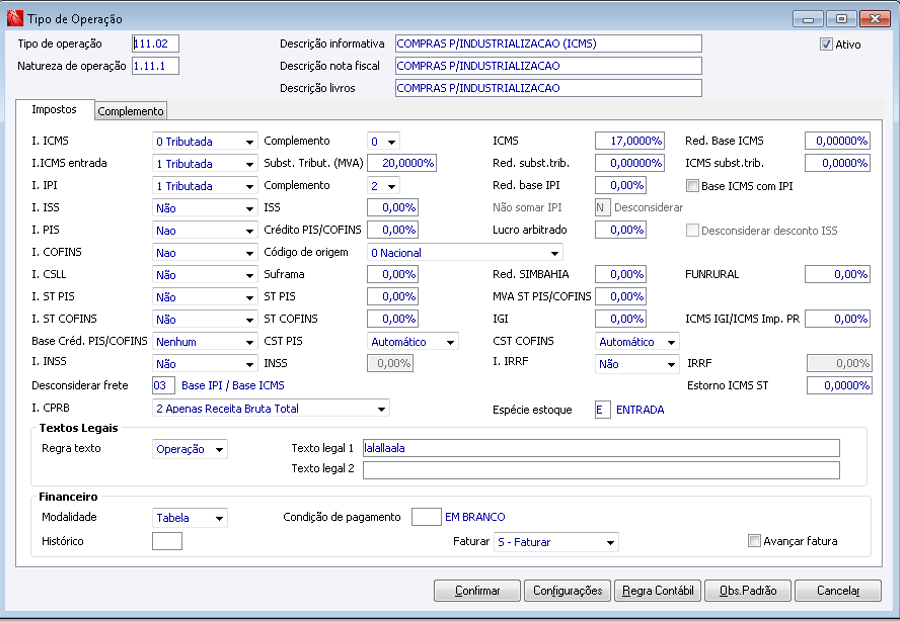Edit the ICMS subst.trib. field
Viewport: 900px width, 621px height.
pyautogui.click(x=837, y=163)
